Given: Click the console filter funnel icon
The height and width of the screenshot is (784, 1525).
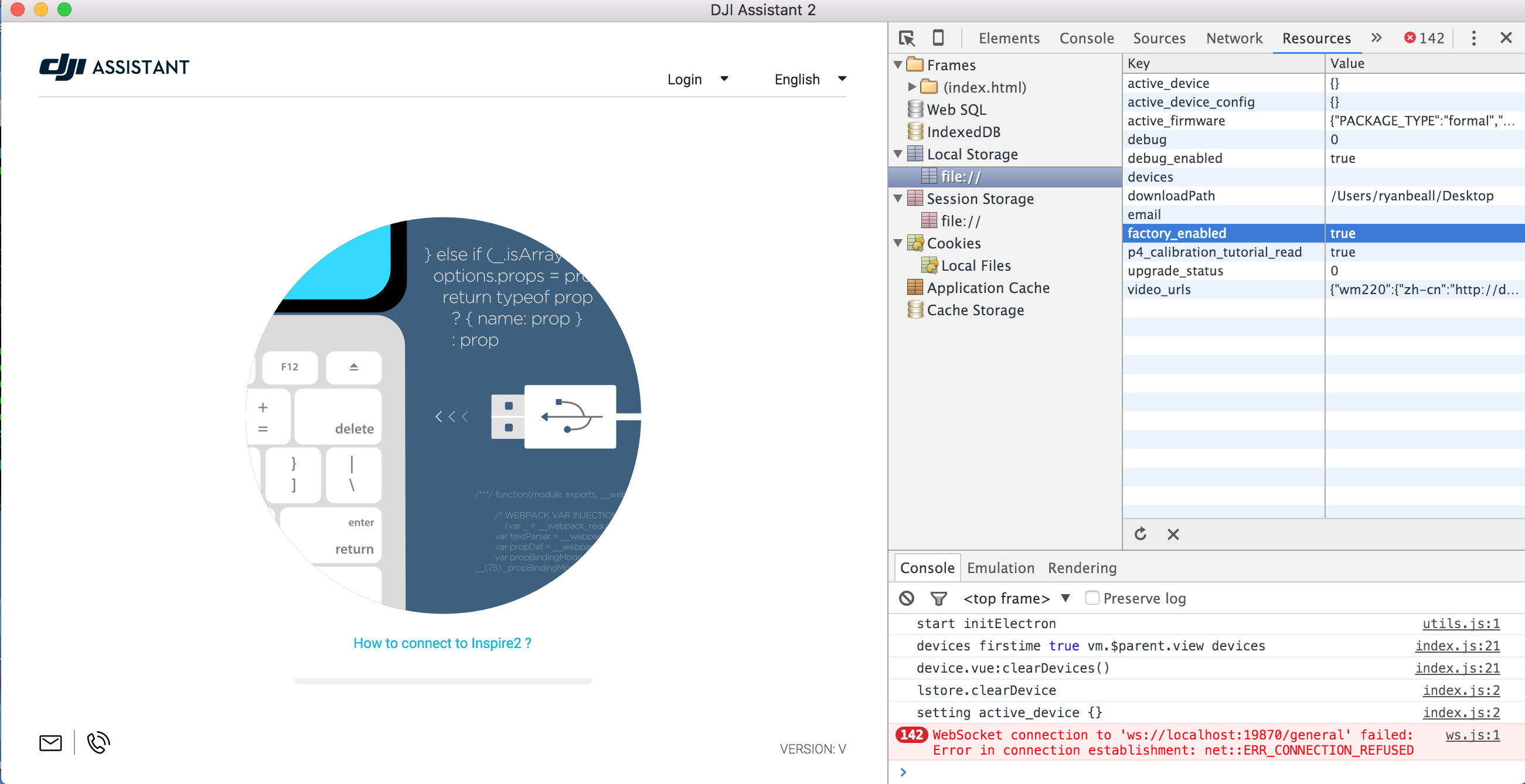Looking at the screenshot, I should click(938, 598).
